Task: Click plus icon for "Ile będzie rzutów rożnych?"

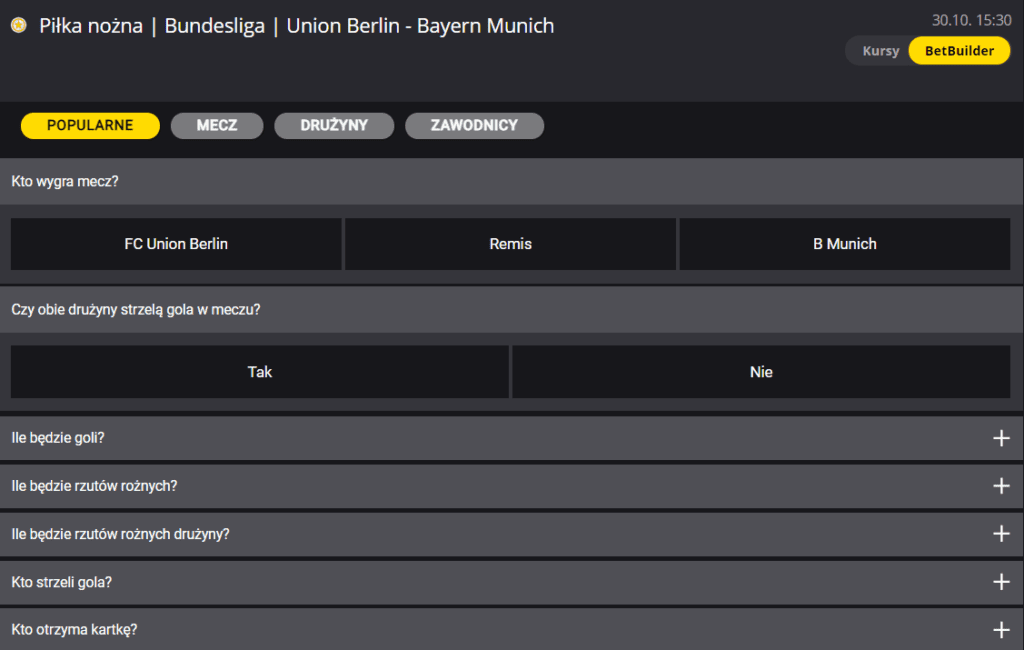Action: (x=1001, y=486)
